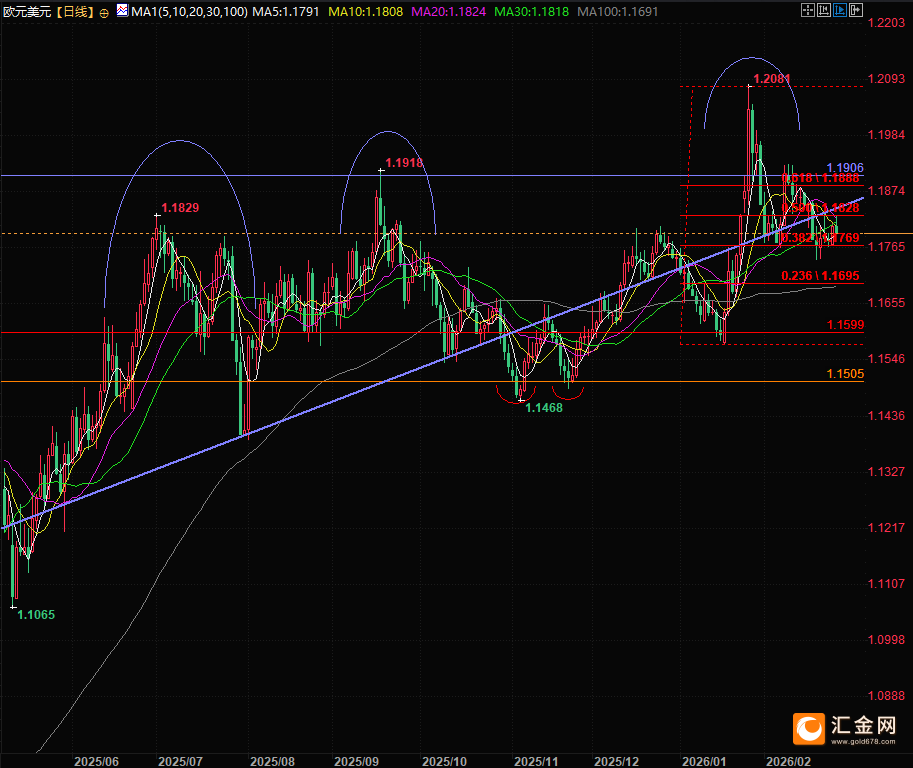Open the 【日线】 period selector
Image resolution: width=913 pixels, height=768 pixels.
[73, 12]
